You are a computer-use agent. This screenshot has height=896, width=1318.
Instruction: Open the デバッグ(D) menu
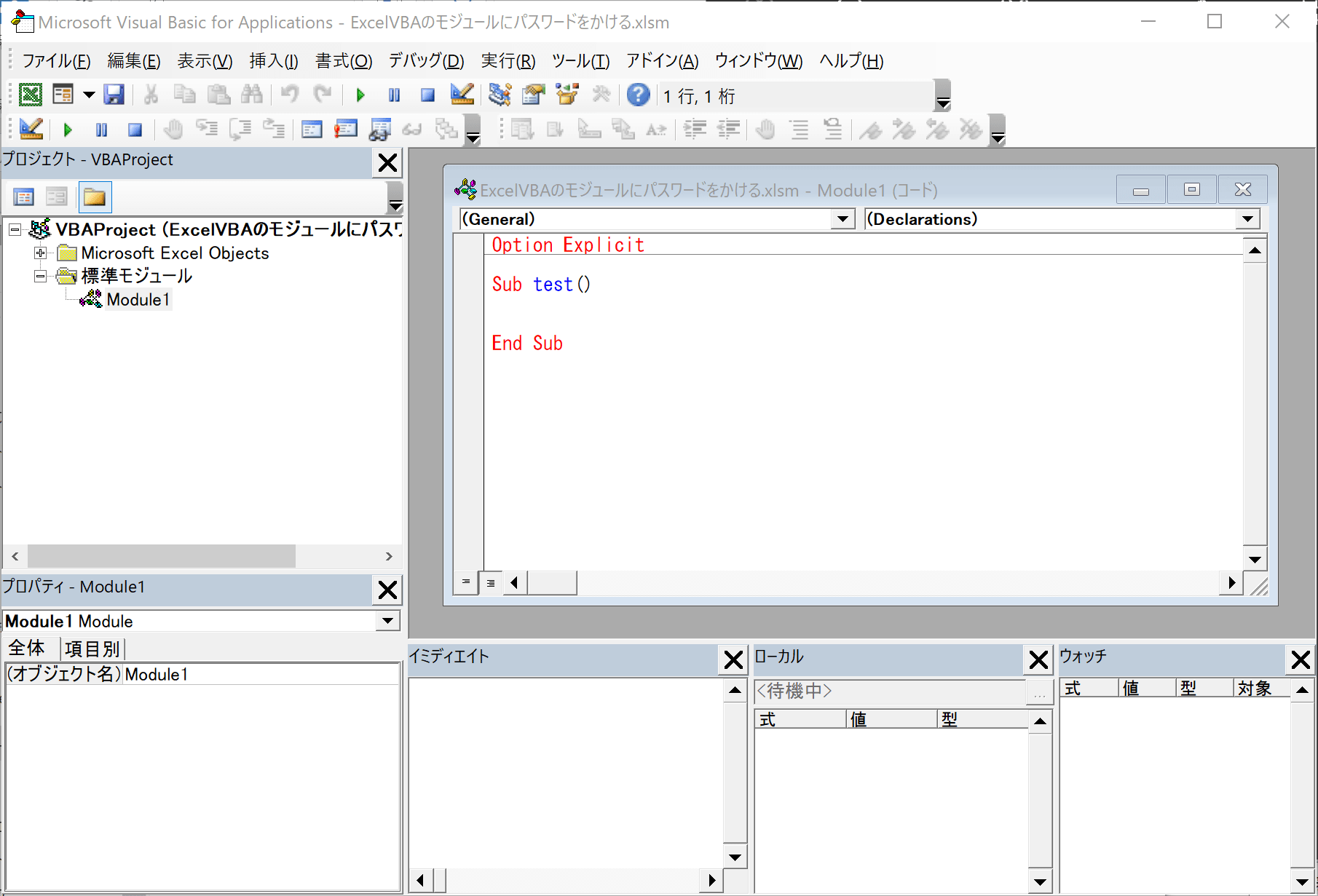pyautogui.click(x=426, y=61)
